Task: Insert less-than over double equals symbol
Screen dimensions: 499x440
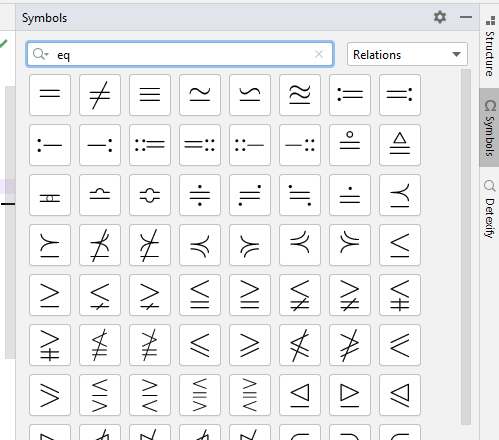Action: [200, 295]
